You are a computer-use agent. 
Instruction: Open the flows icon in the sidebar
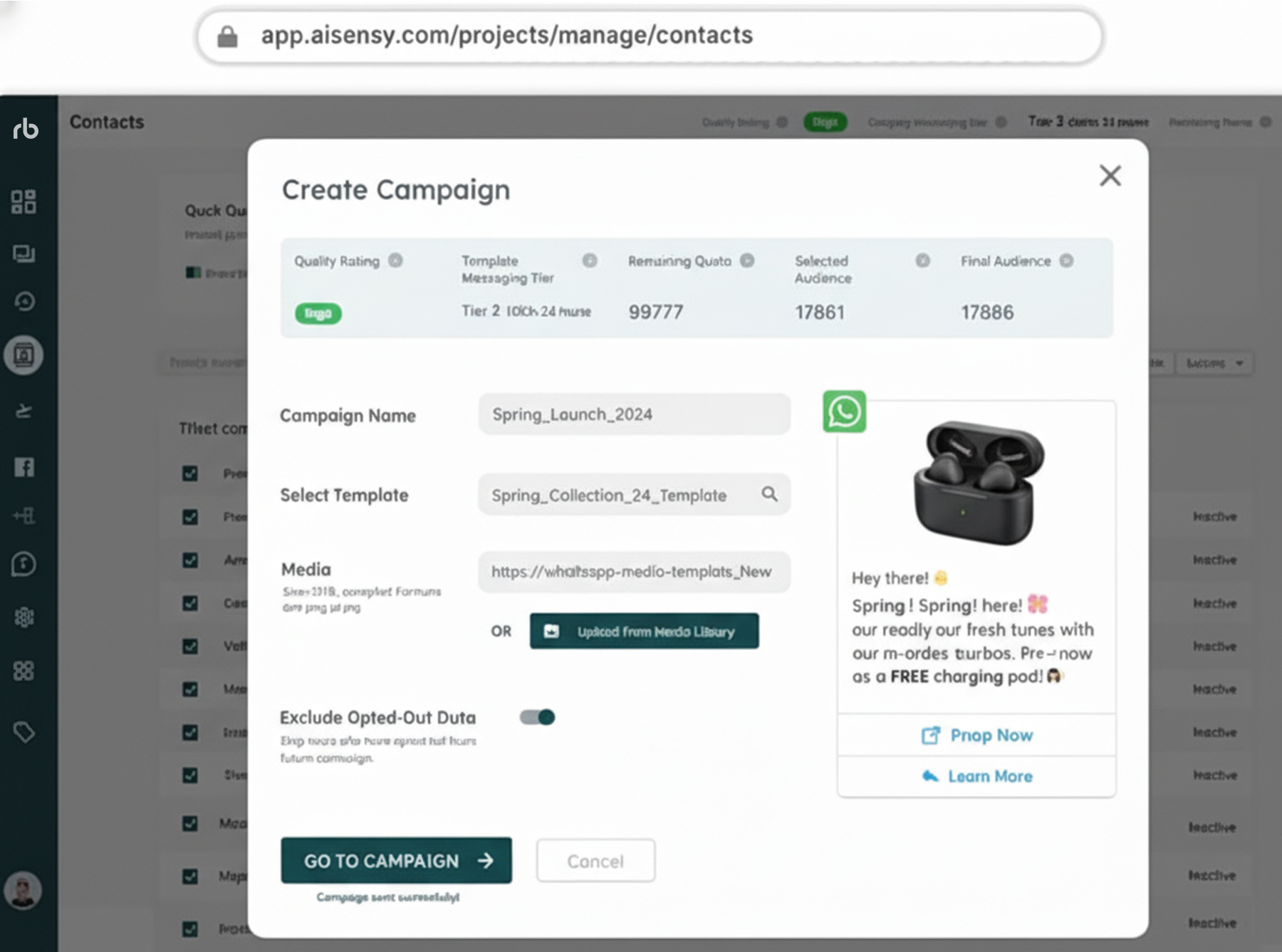[25, 411]
